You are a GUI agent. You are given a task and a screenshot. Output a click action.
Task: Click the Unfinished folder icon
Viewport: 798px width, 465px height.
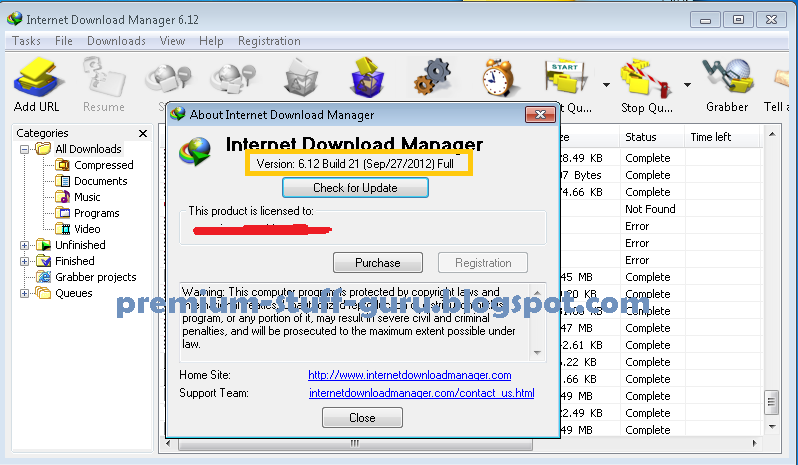(x=44, y=245)
